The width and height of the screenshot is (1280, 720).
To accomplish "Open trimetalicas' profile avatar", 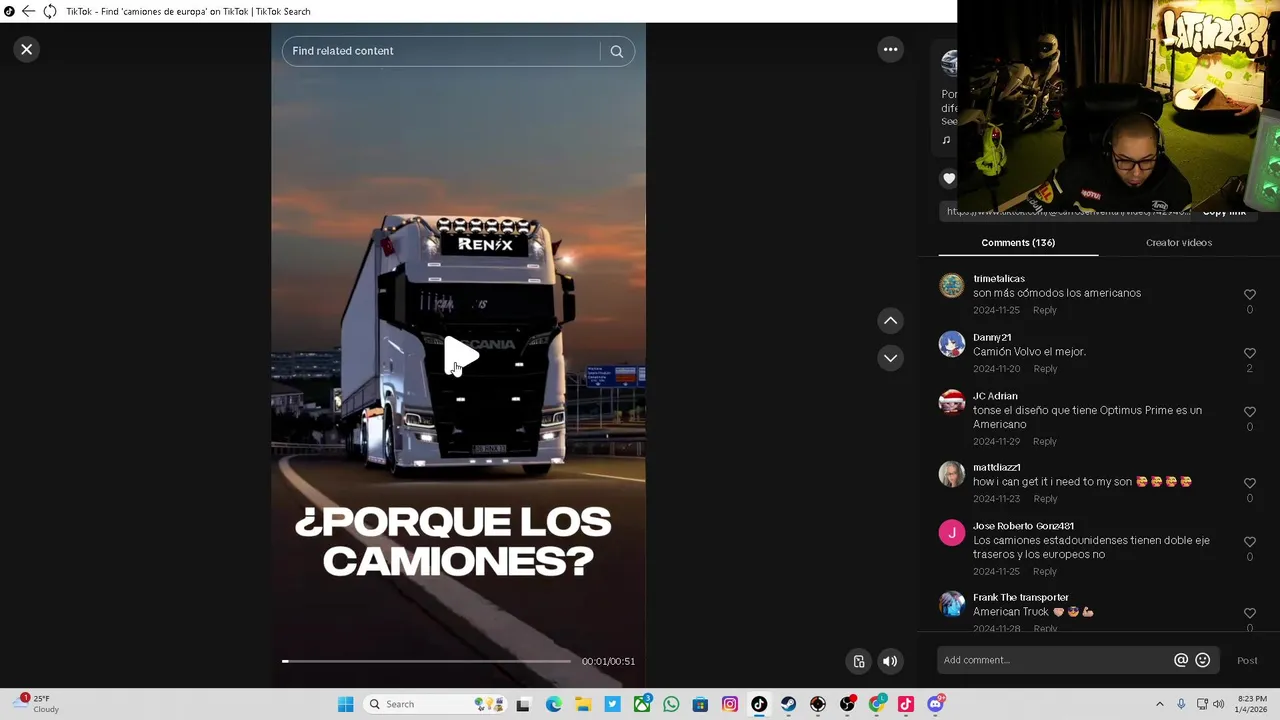I will coord(951,286).
